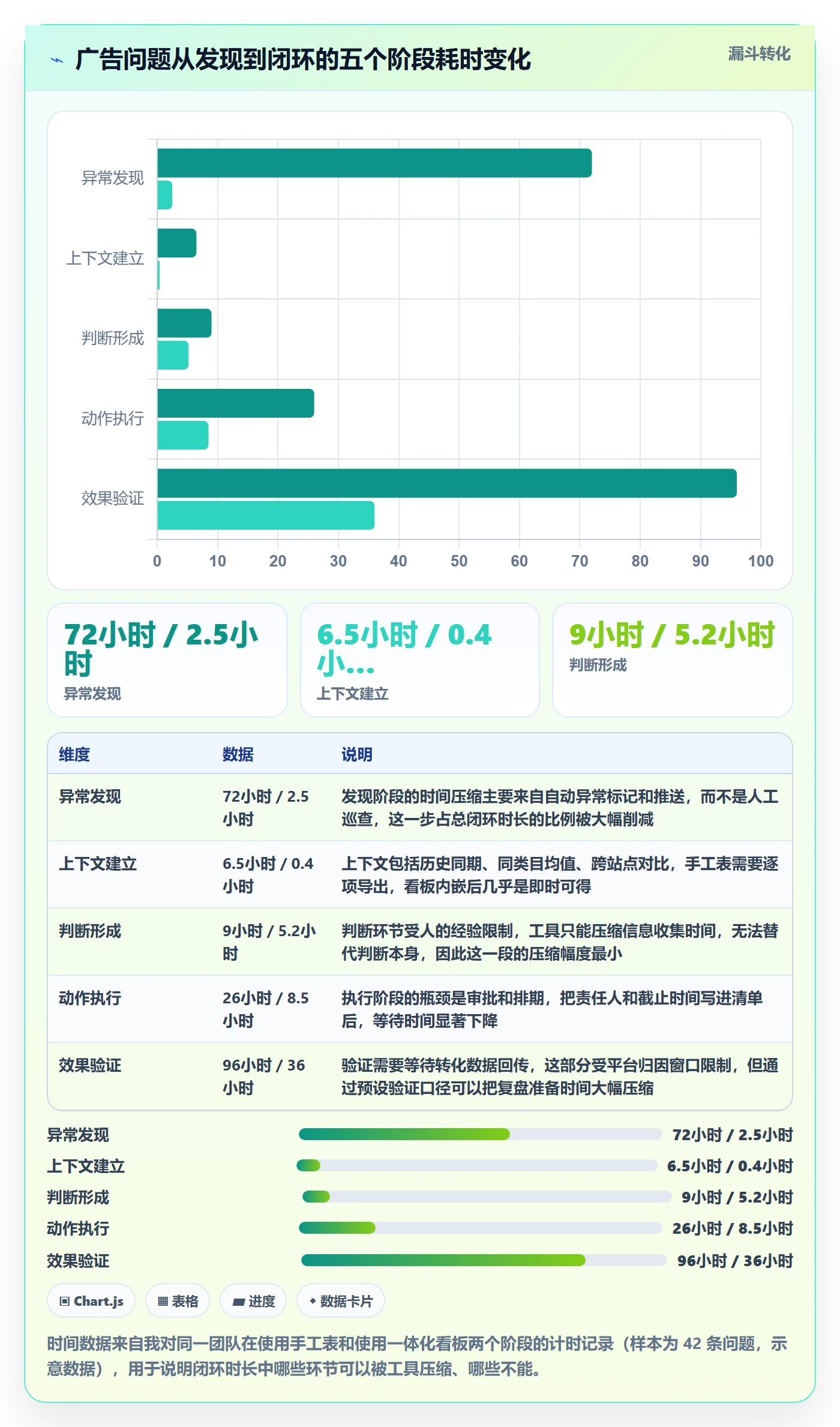Viewport: 840px width, 1427px height.
Task: Click the 漏斗转化 tag in header
Action: pos(759,54)
